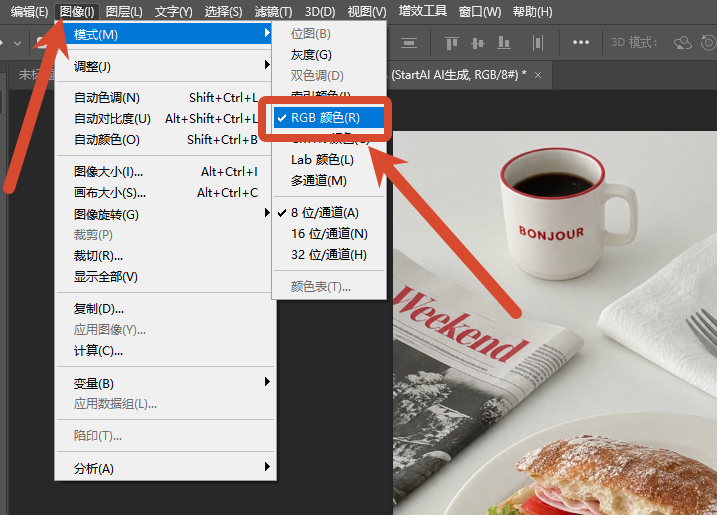Image resolution: width=717 pixels, height=515 pixels.
Task: Apply 自动色调(N)
Action: (x=165, y=97)
